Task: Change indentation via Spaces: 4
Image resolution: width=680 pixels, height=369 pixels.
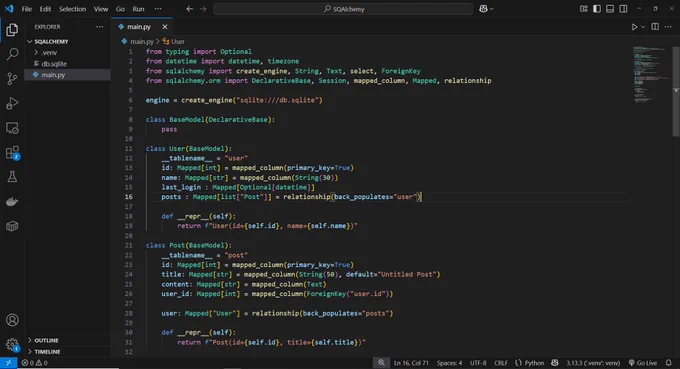Action: [x=449, y=363]
